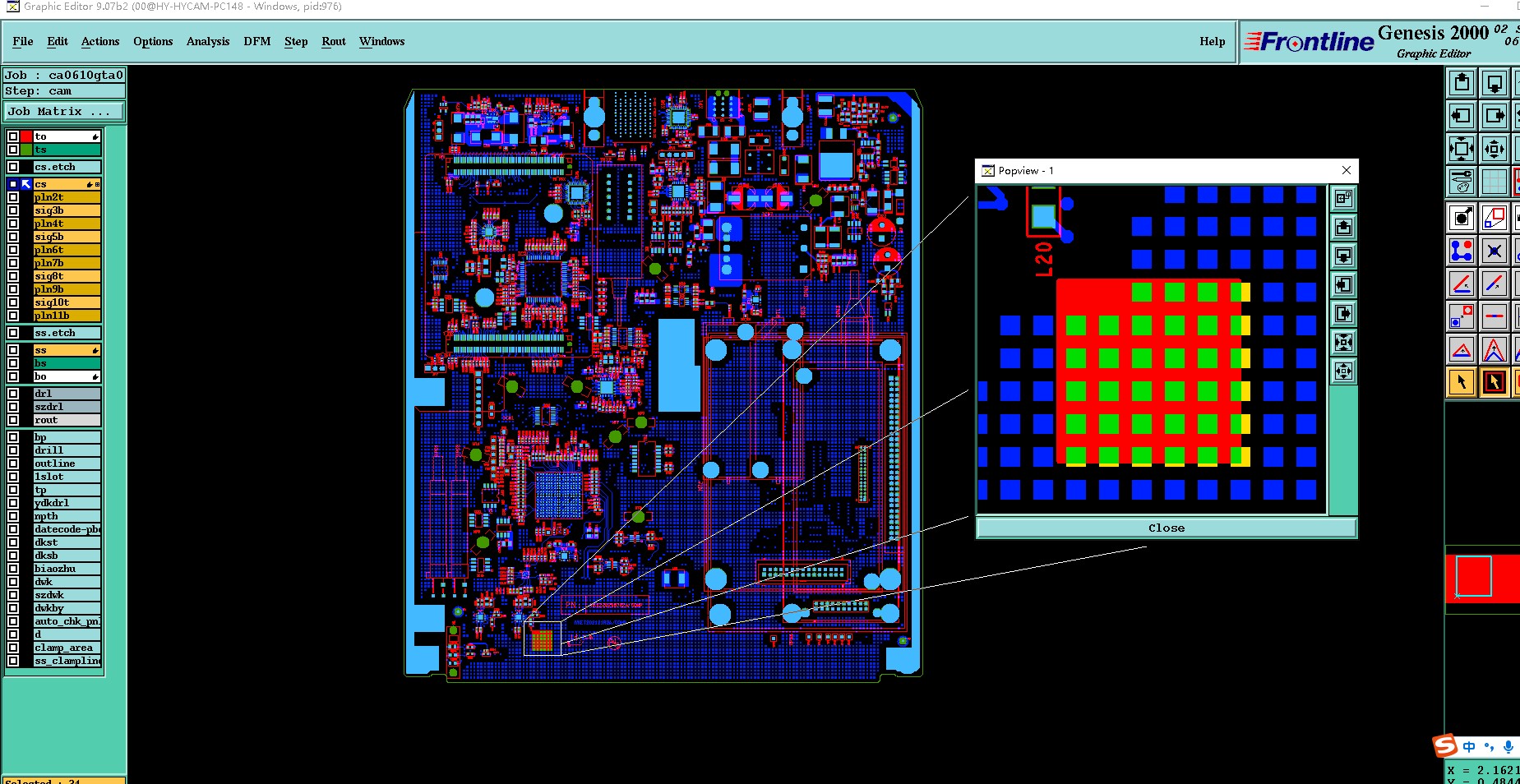Click the Sogou input method icon
The height and width of the screenshot is (784, 1520).
[x=1445, y=745]
